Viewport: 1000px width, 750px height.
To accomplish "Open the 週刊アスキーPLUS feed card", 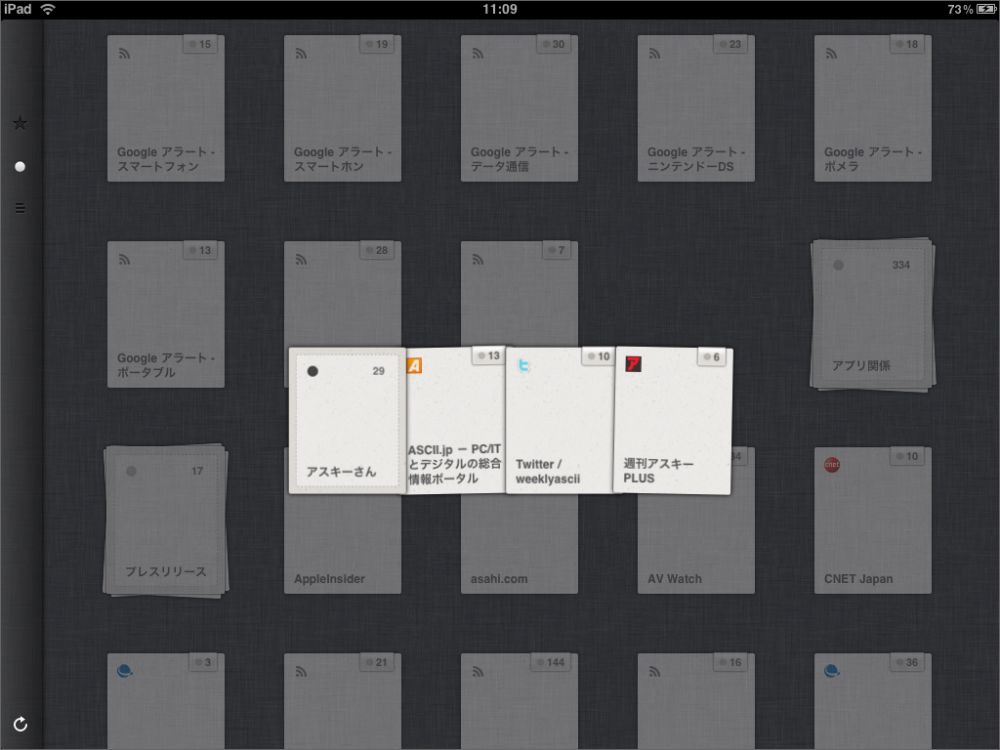I will pyautogui.click(x=672, y=420).
